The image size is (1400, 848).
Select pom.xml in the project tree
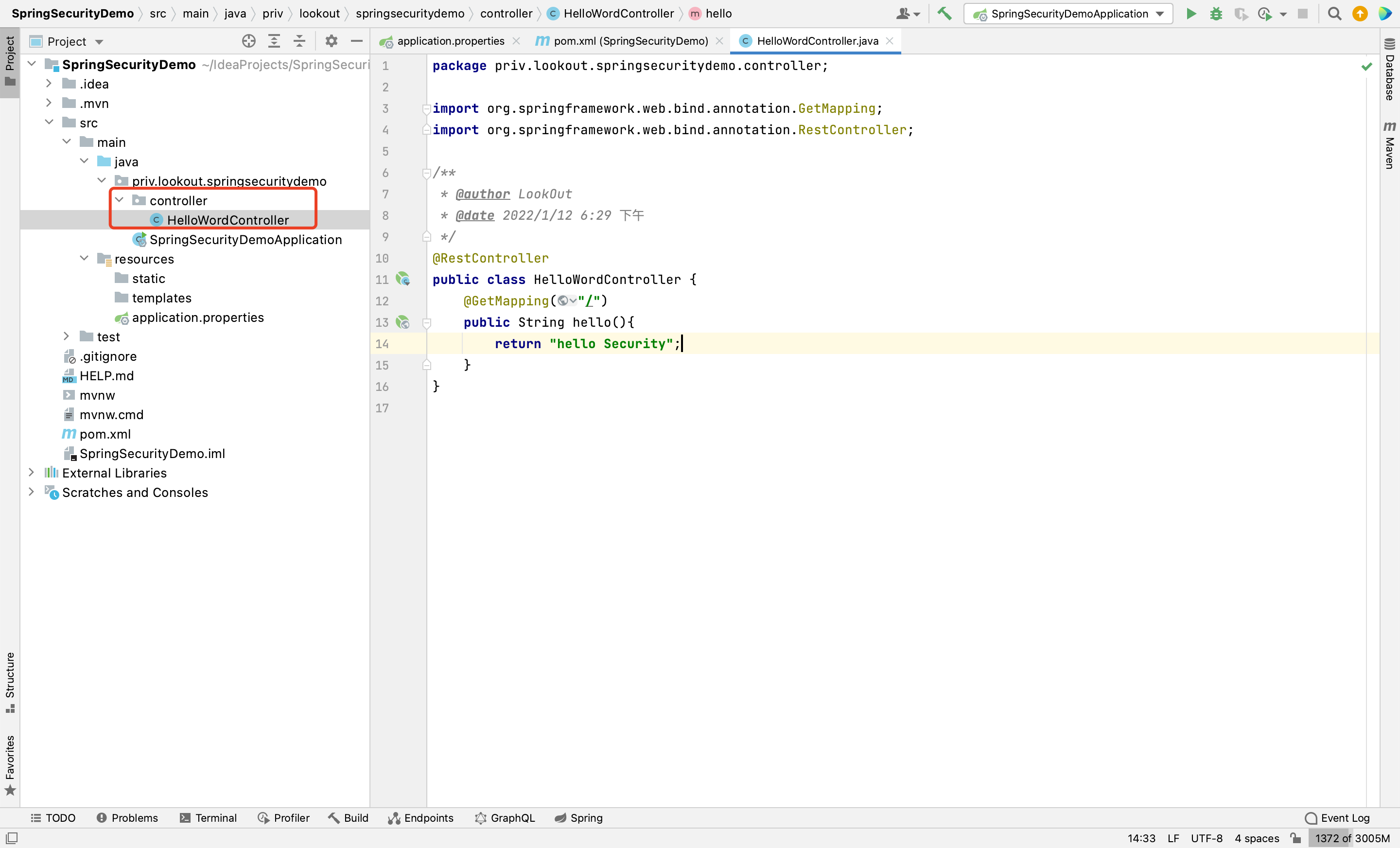[x=105, y=434]
